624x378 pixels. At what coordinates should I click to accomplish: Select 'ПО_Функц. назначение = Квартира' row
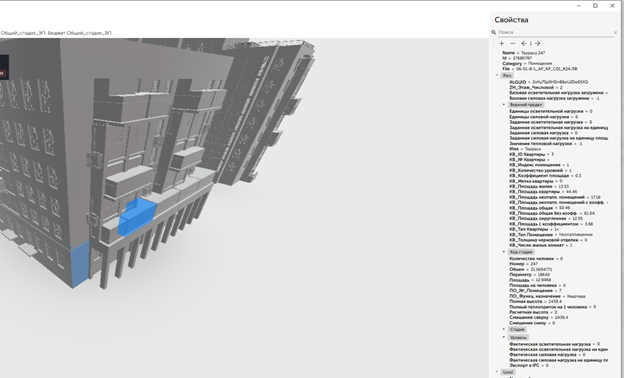[x=547, y=296]
